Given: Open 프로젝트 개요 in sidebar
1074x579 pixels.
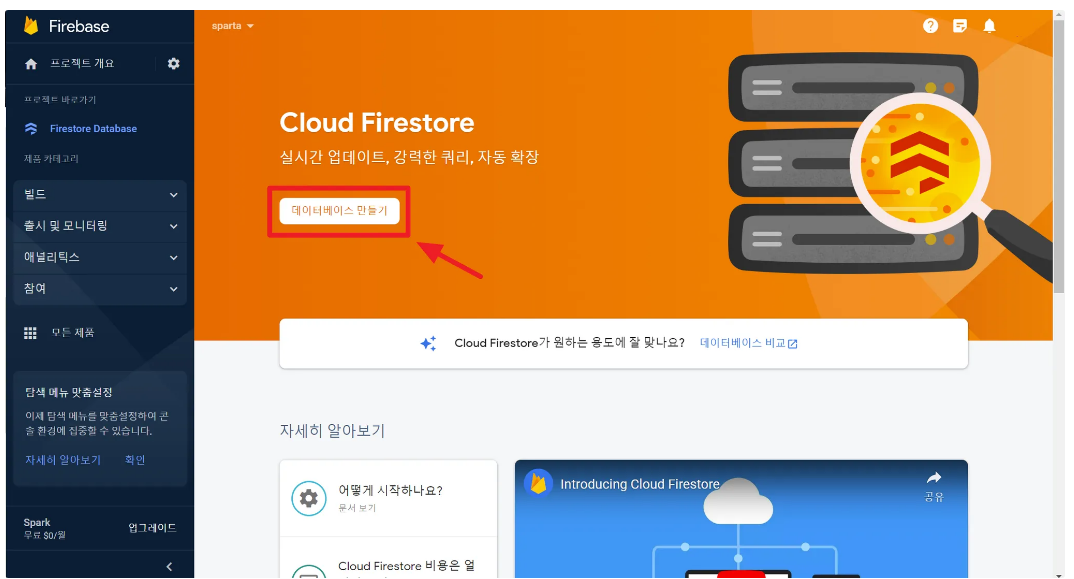Looking at the screenshot, I should 82,64.
